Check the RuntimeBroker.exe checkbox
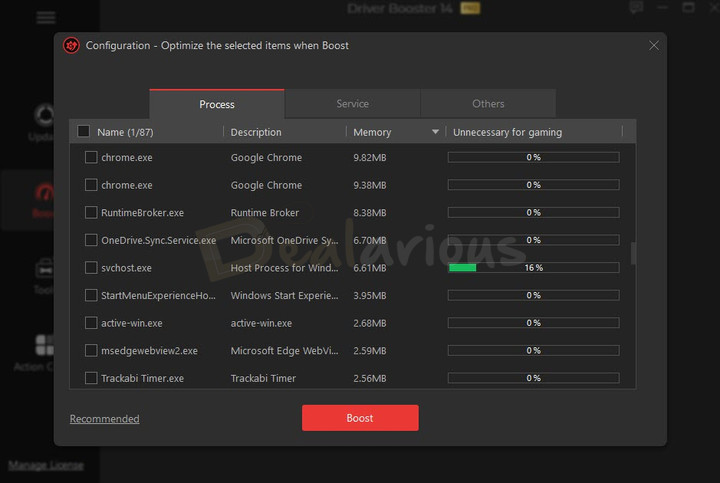Viewport: 720px width, 483px height. 91,212
